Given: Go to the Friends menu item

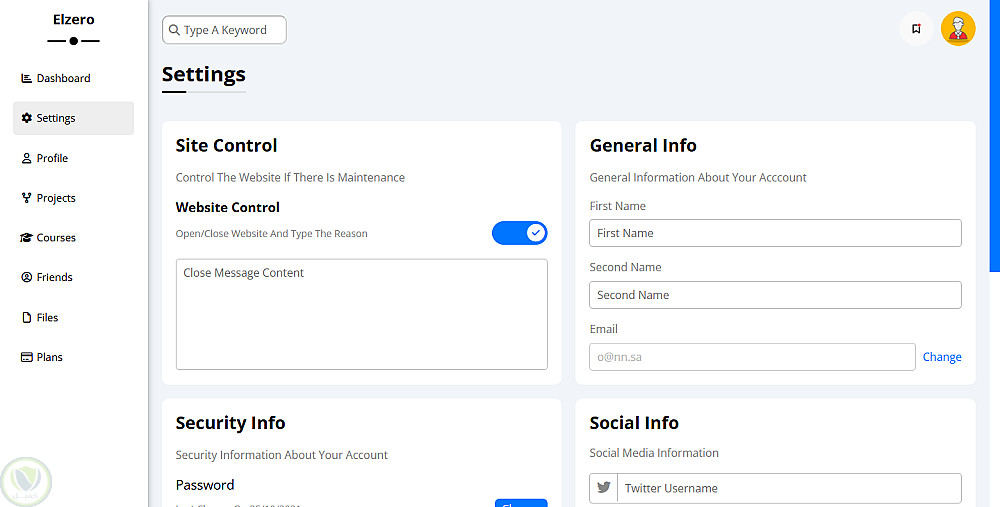Looking at the screenshot, I should tap(54, 277).
